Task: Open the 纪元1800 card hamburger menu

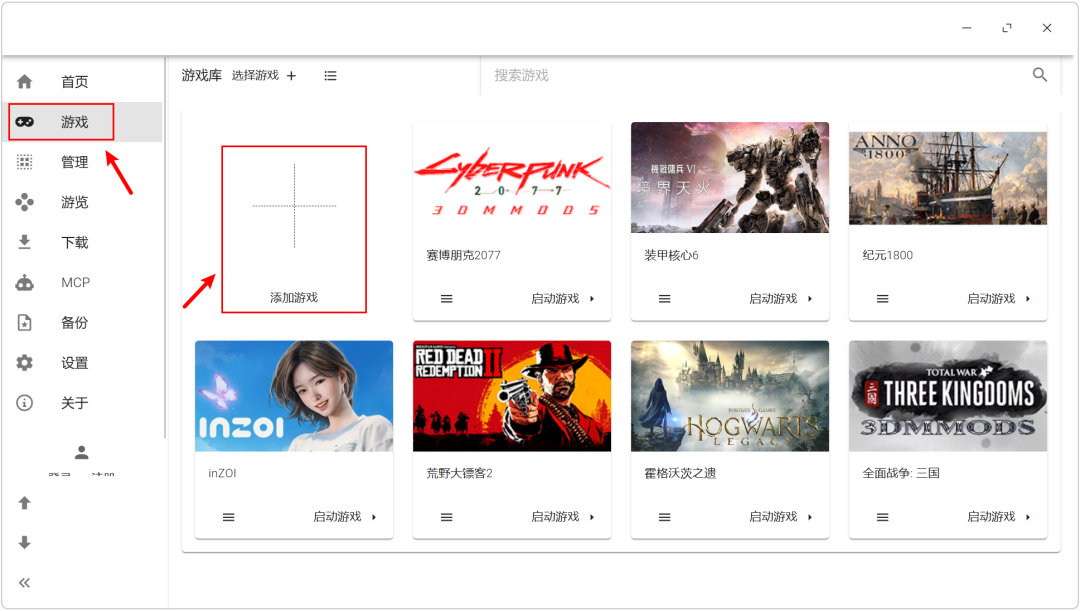Action: (x=883, y=299)
